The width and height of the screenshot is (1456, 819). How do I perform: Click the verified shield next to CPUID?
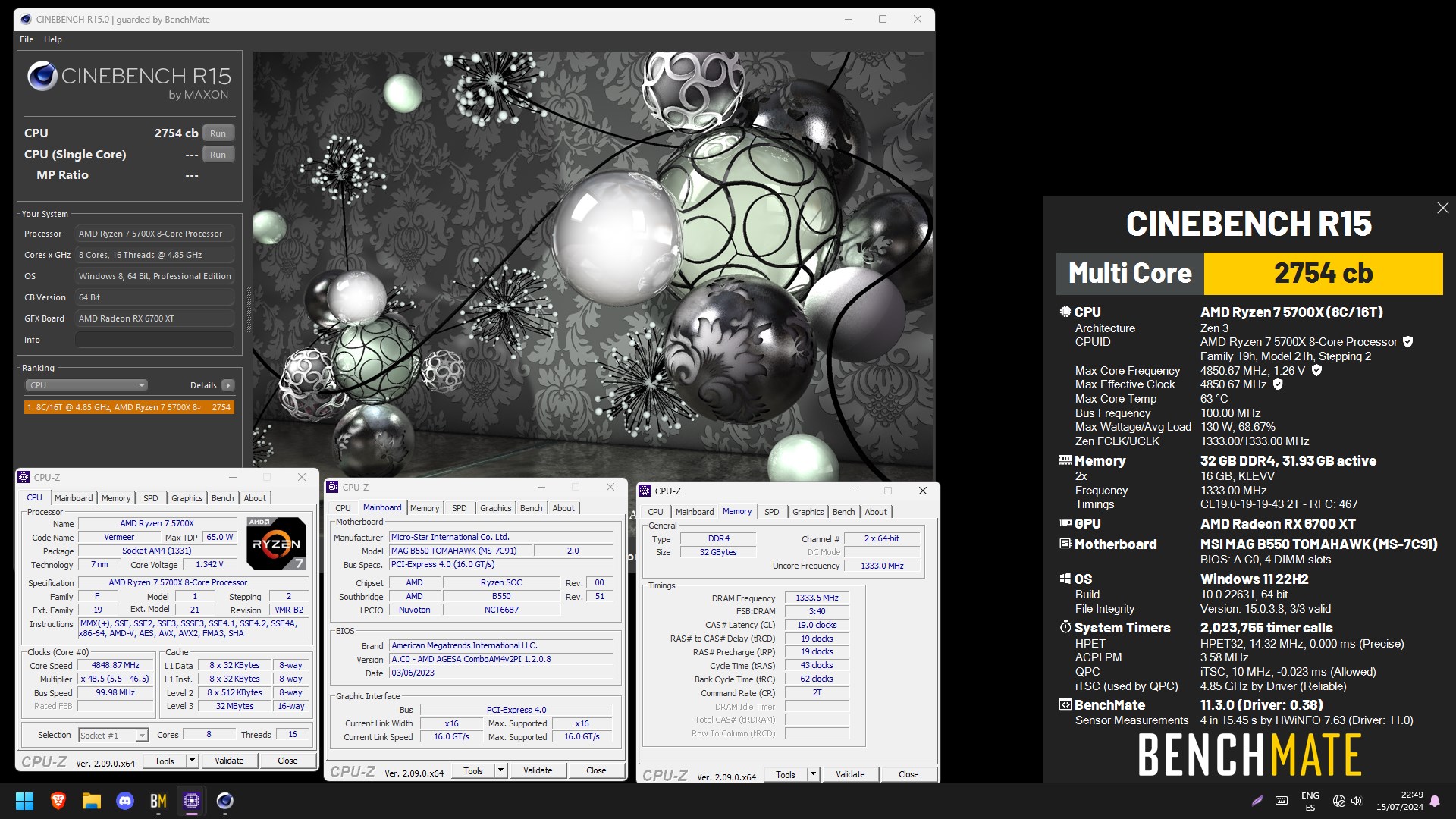point(1408,342)
